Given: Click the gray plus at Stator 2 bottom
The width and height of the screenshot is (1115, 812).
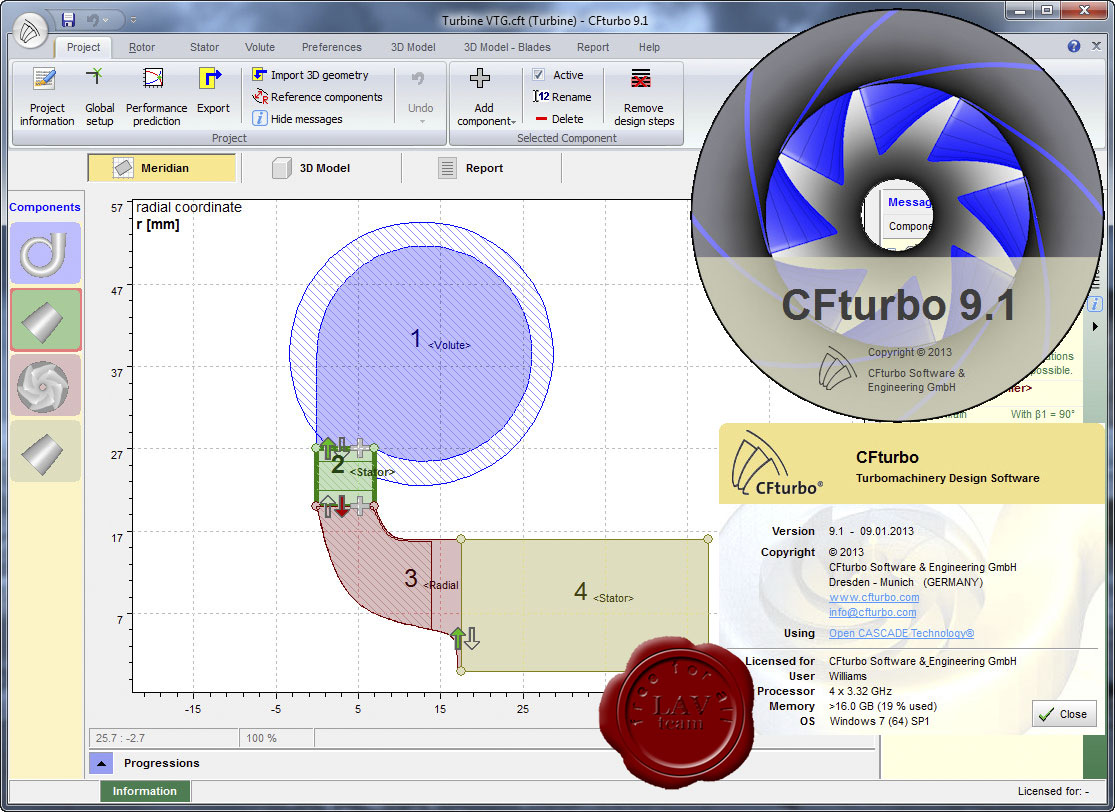Looking at the screenshot, I should point(361,506).
